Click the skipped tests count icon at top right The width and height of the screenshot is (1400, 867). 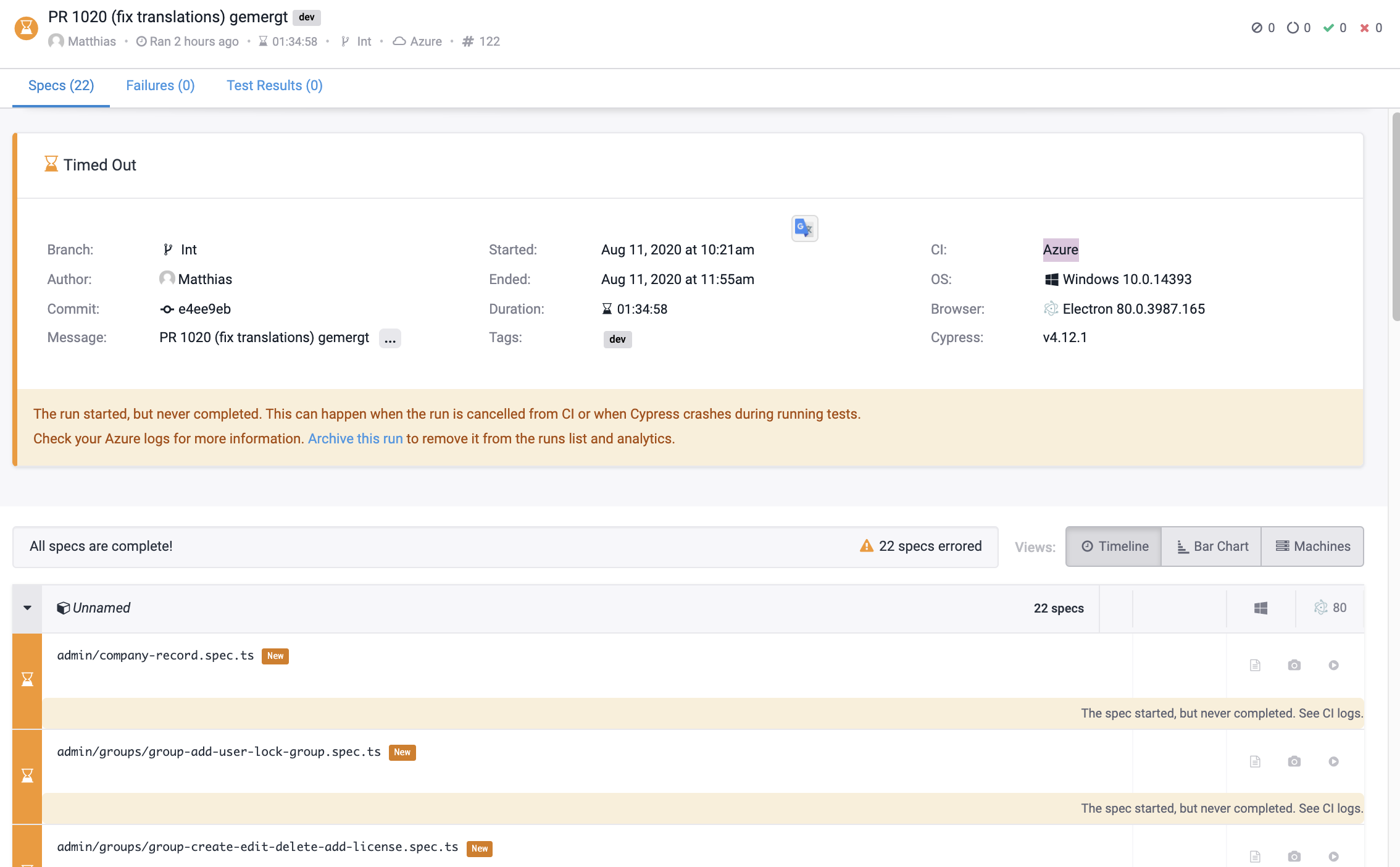(x=1257, y=28)
